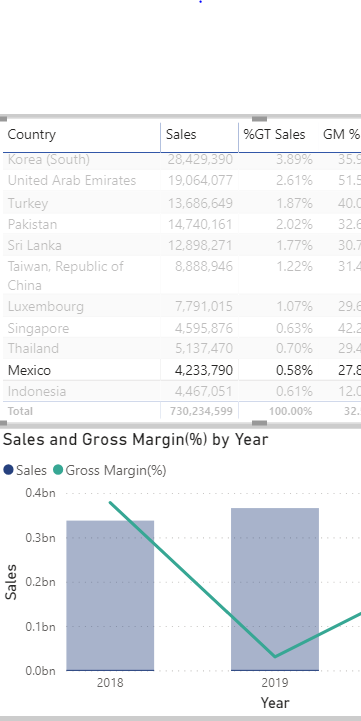Image resolution: width=361 pixels, height=721 pixels.
Task: Click the 0.4bn y-axis label
Action: (x=40, y=493)
